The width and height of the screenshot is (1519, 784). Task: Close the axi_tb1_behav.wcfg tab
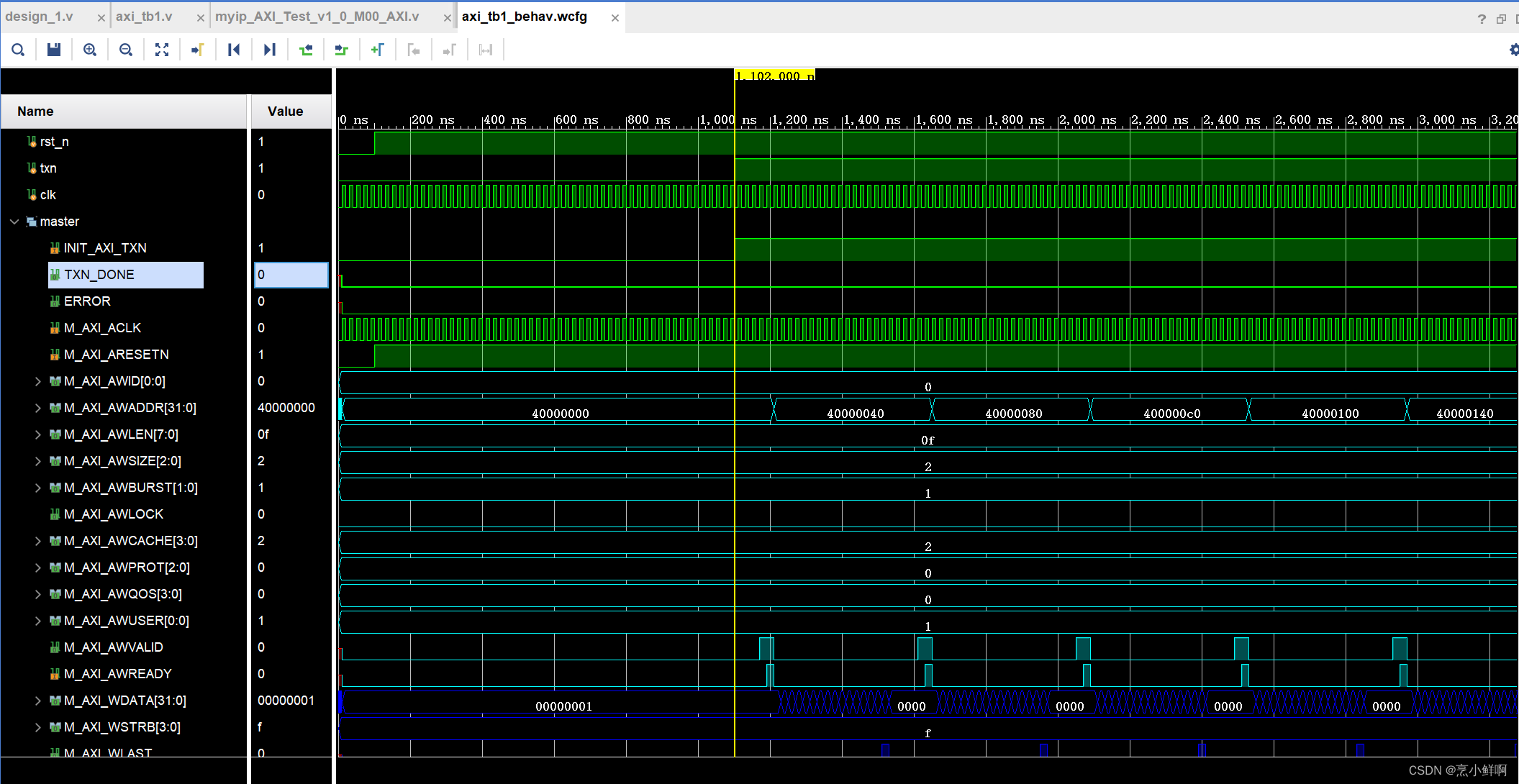point(615,18)
